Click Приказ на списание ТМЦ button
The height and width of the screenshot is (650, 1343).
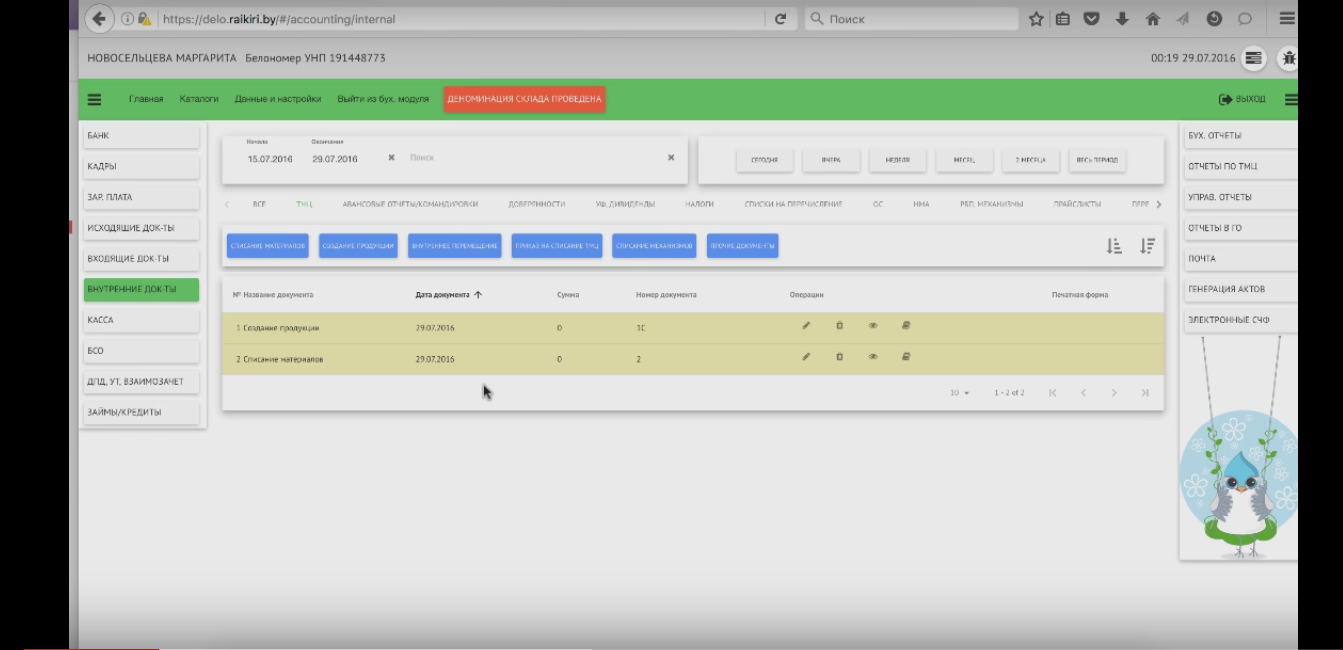(x=557, y=246)
